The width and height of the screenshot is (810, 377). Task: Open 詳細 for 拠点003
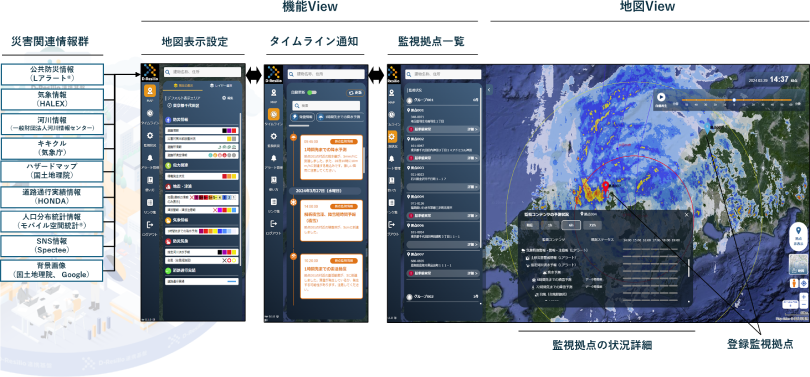[x=473, y=186]
